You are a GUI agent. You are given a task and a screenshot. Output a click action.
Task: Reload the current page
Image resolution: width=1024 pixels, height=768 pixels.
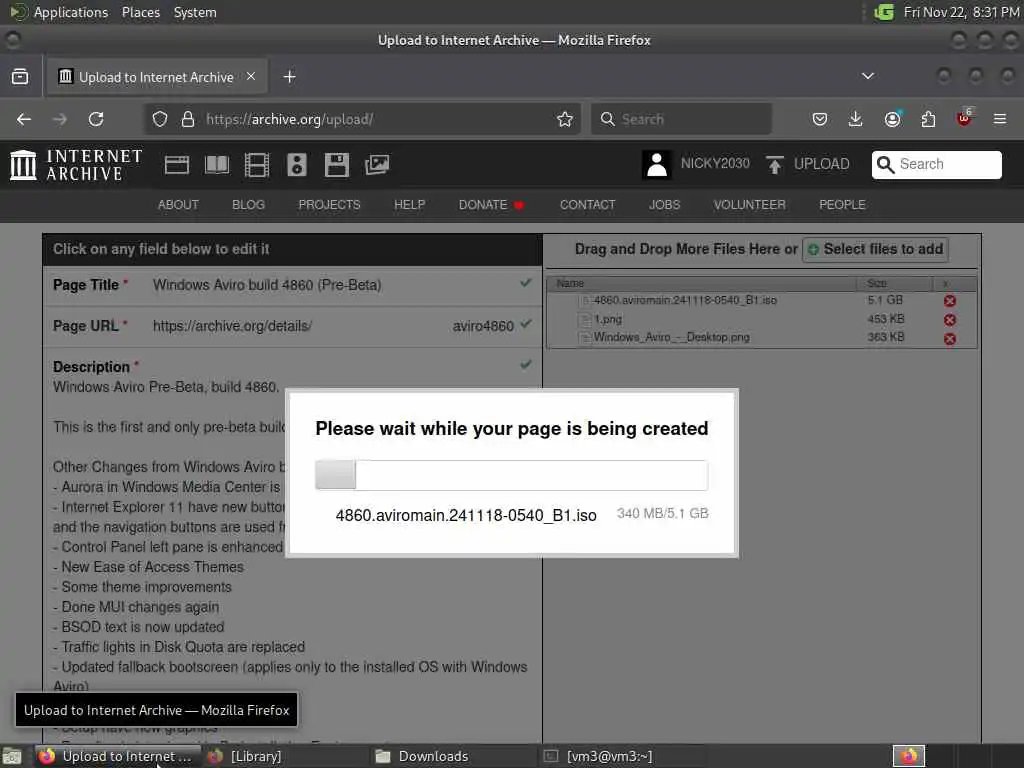tap(96, 119)
